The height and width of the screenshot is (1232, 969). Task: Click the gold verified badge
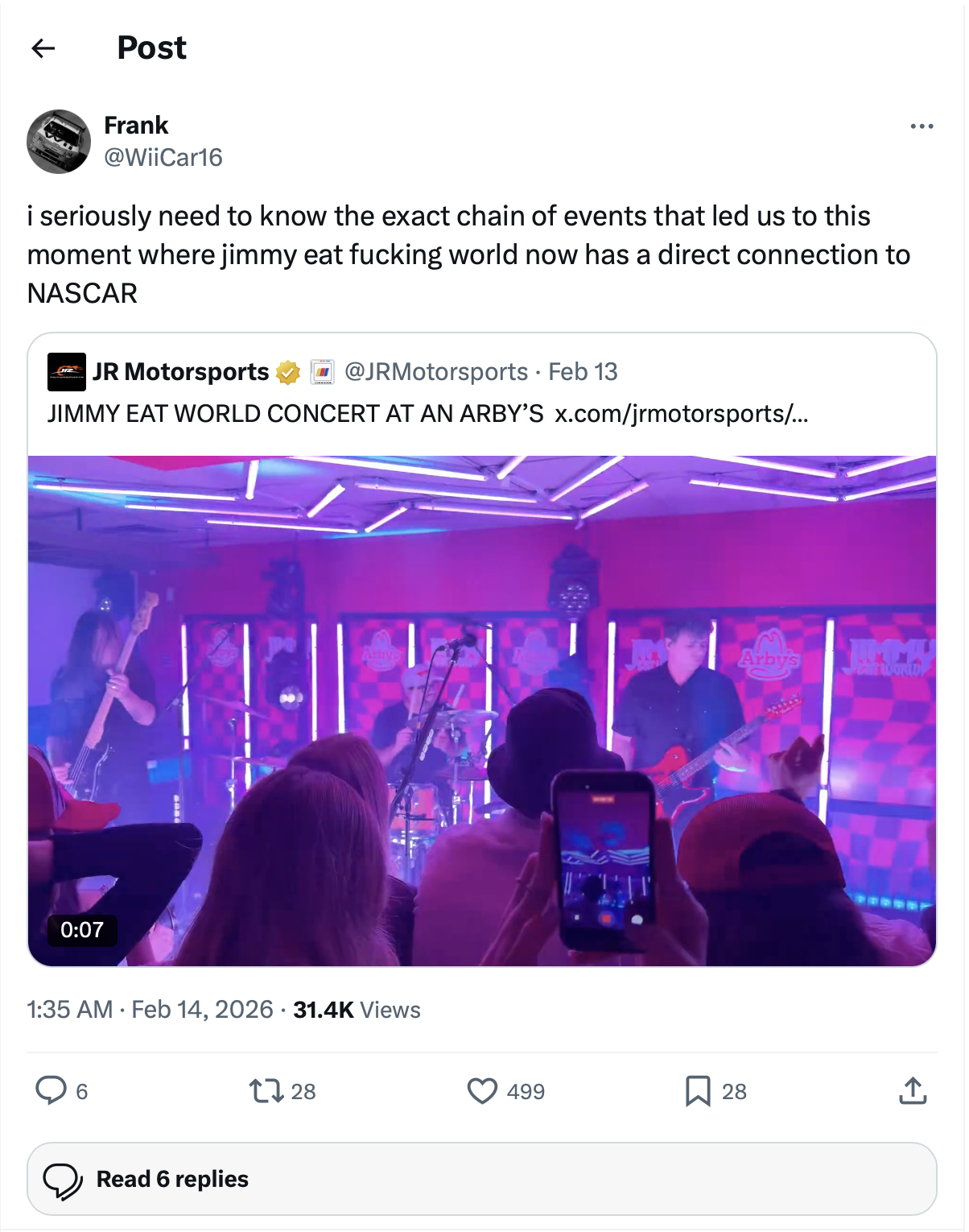point(288,372)
